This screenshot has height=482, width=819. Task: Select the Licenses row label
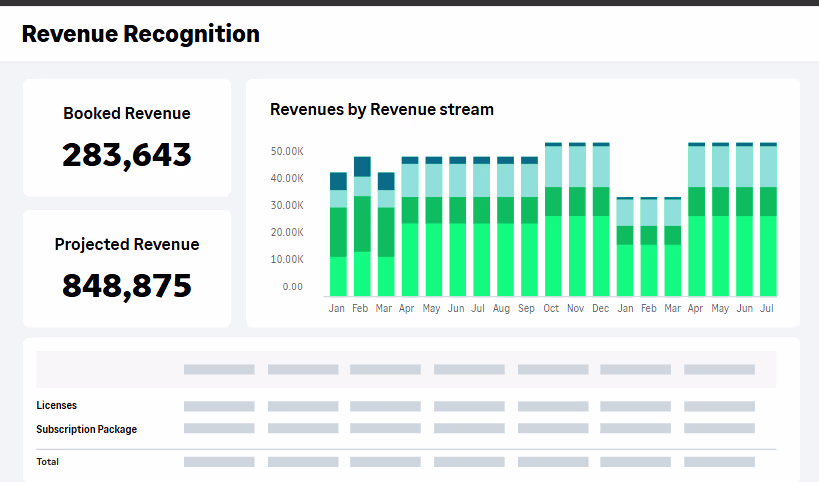pos(57,406)
